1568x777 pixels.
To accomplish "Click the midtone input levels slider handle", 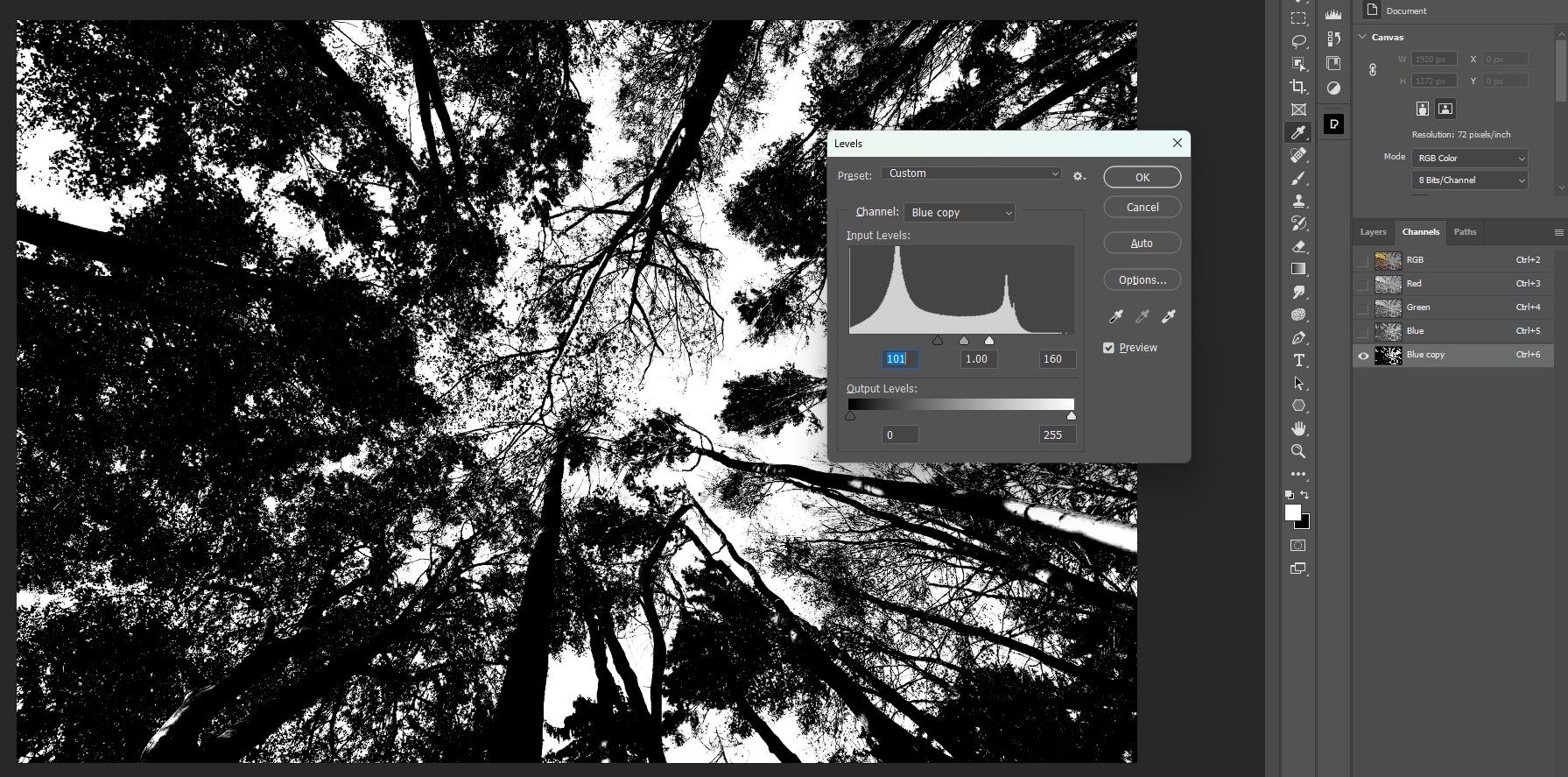I will 964,341.
